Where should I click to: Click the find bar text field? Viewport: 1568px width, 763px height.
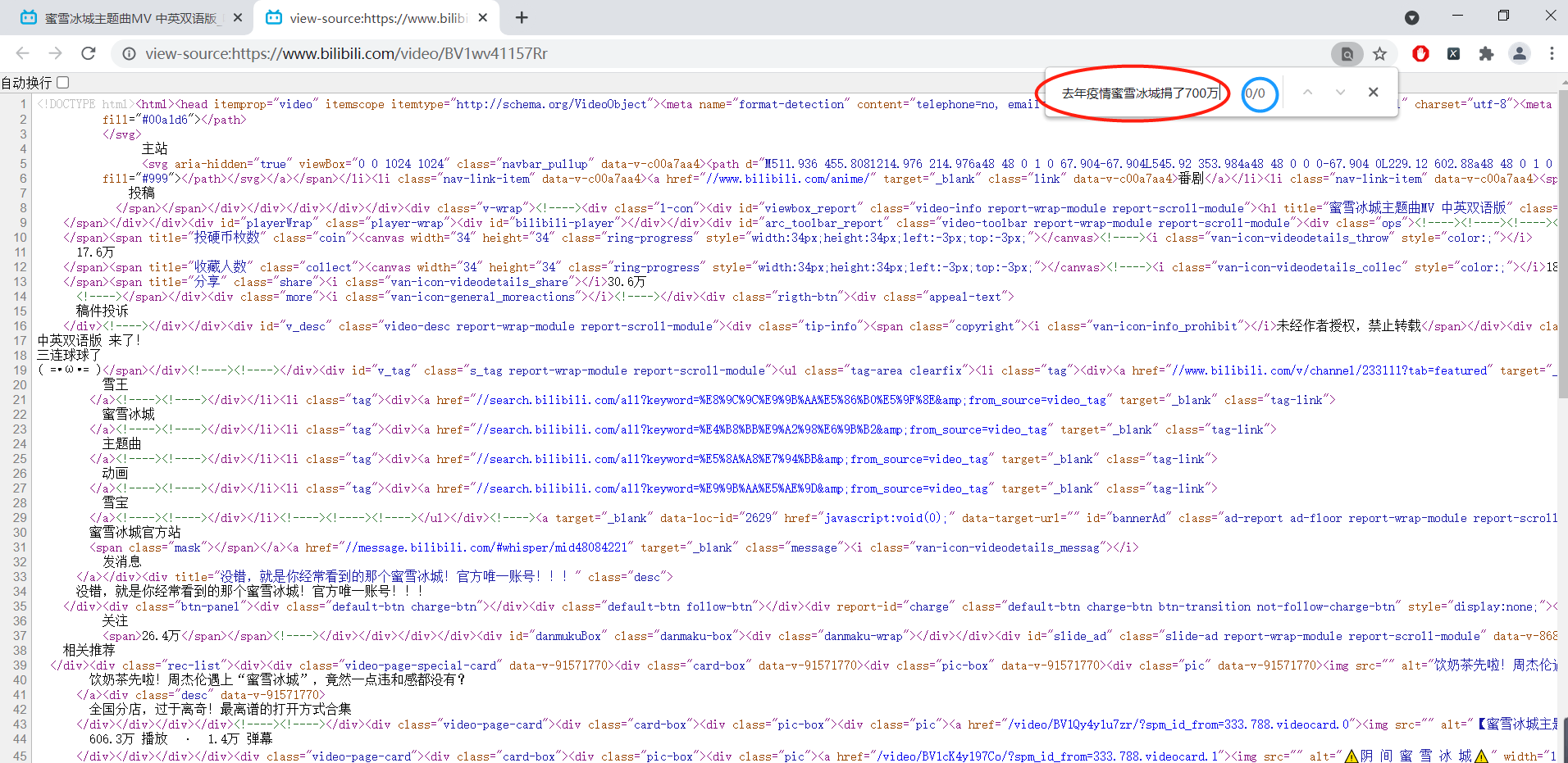coord(1141,93)
